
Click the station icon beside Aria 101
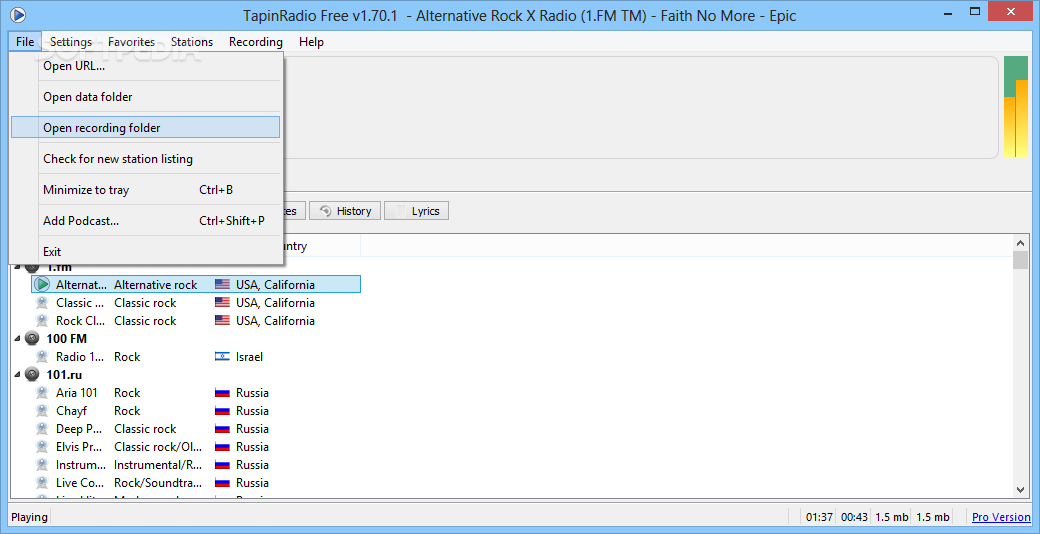pos(42,393)
